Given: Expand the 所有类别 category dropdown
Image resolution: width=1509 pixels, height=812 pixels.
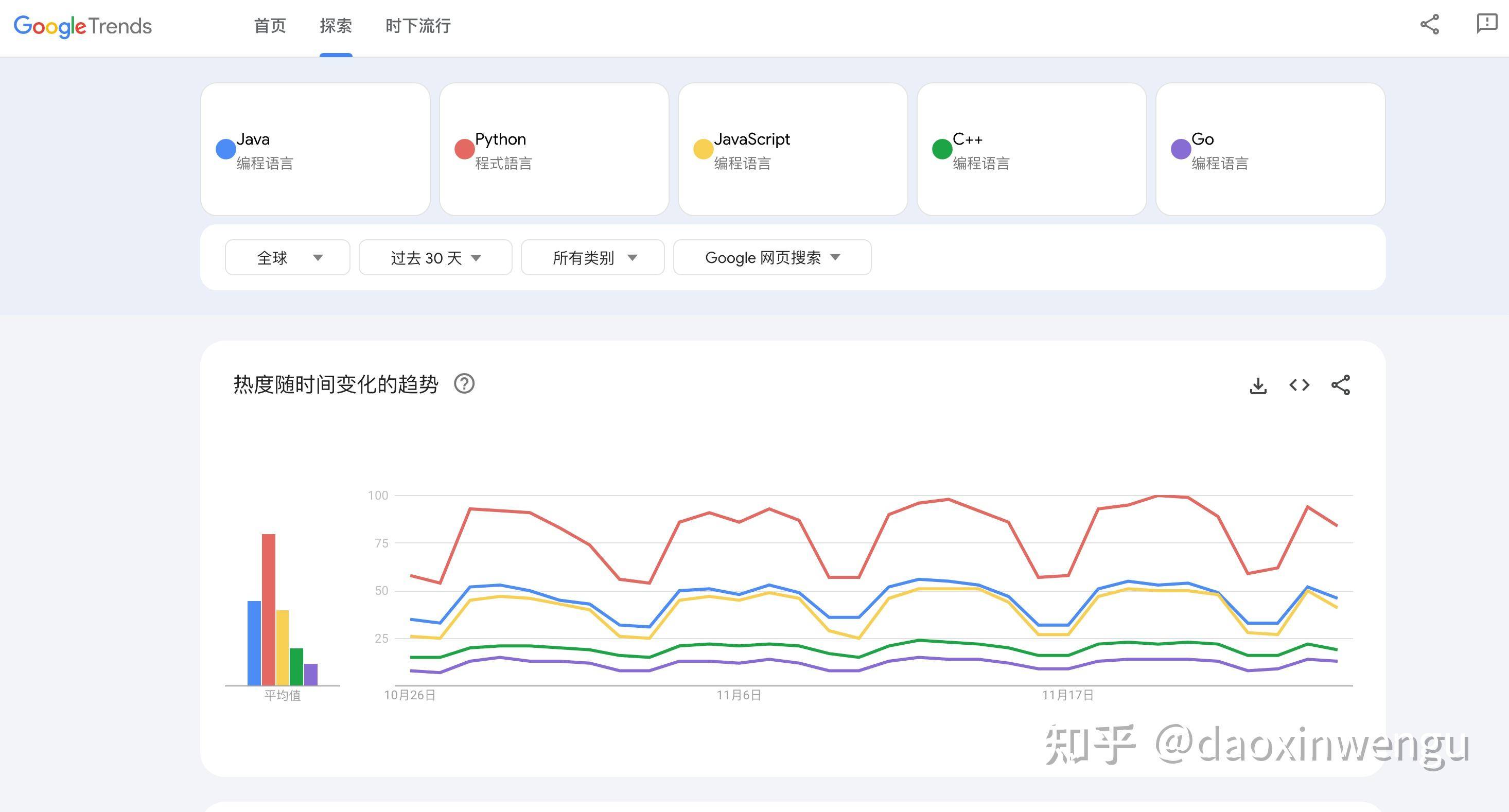Looking at the screenshot, I should (592, 257).
